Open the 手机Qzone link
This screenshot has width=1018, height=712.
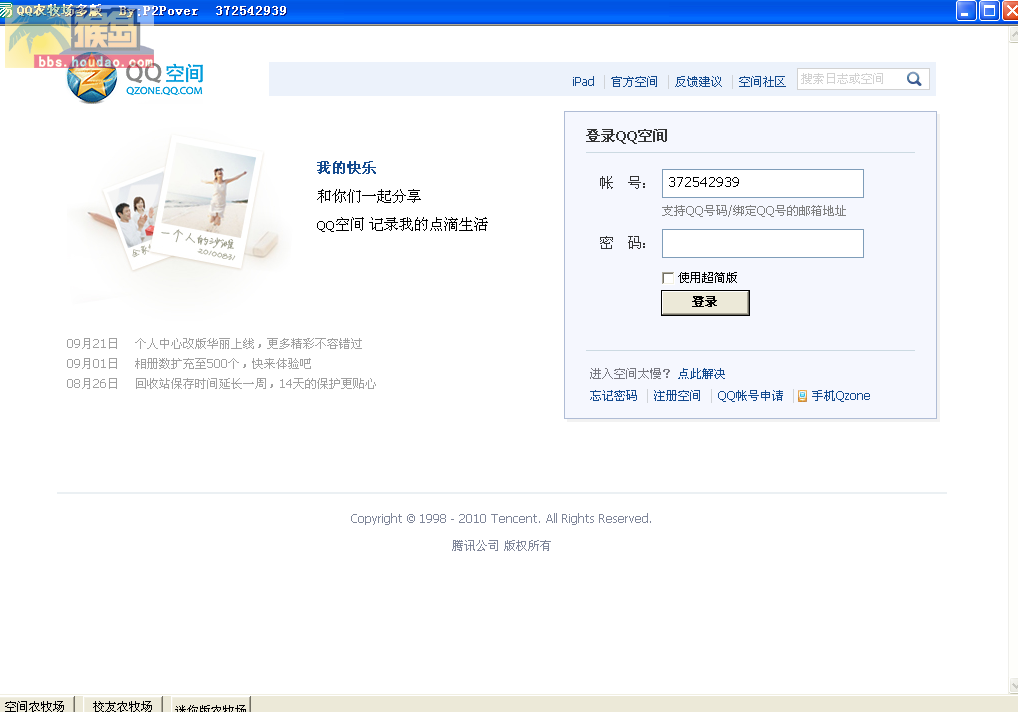tap(841, 396)
